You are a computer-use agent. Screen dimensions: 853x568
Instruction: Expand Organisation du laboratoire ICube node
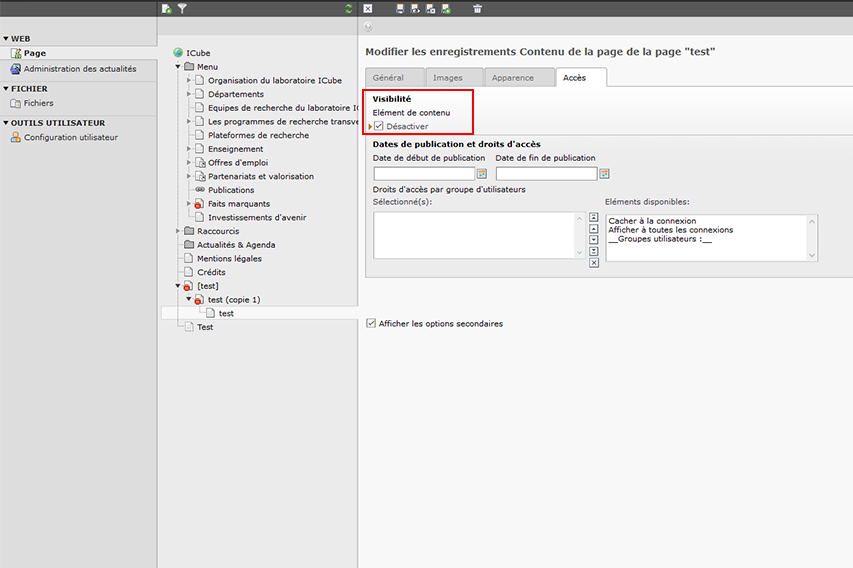pos(189,80)
